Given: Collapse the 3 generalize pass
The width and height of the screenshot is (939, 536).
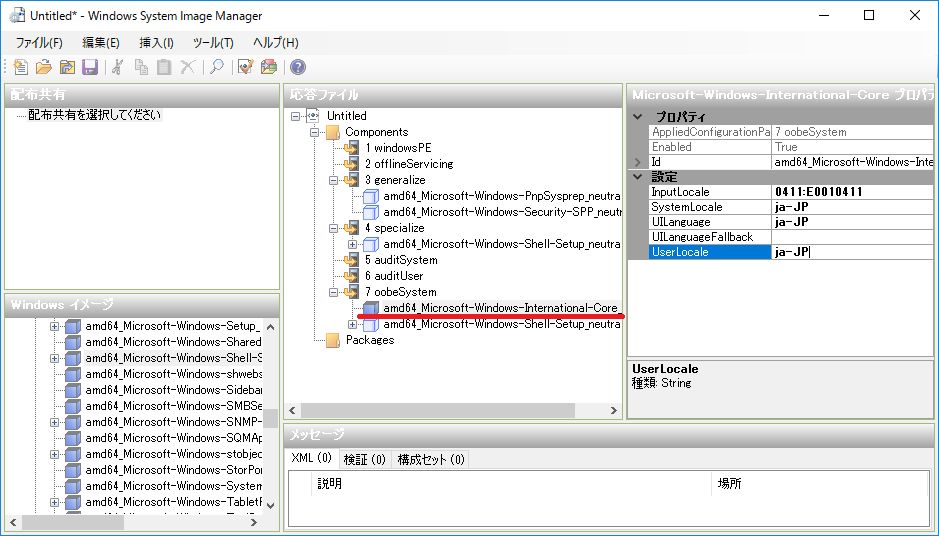Looking at the screenshot, I should pos(333,180).
